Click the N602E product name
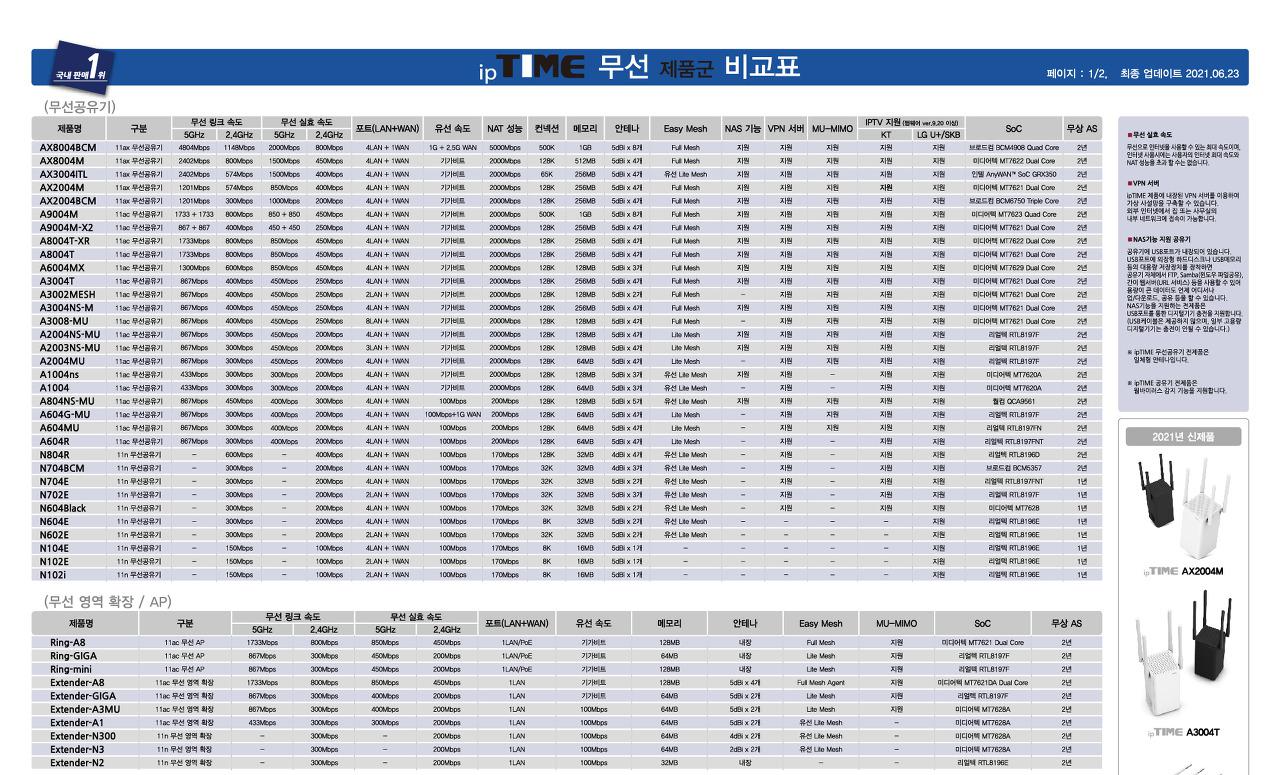The height and width of the screenshot is (775, 1280). point(54,534)
